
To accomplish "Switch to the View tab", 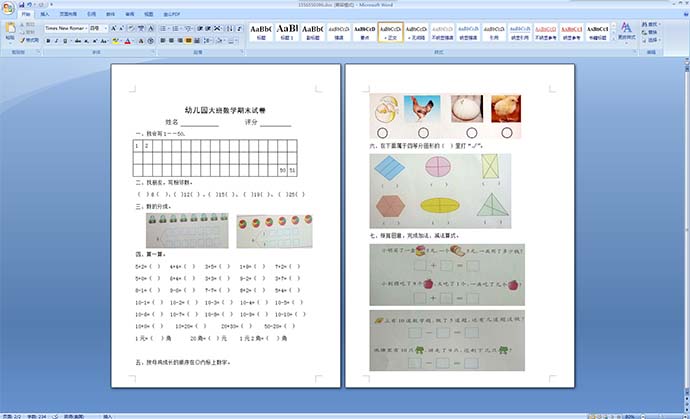I will 149,15.
